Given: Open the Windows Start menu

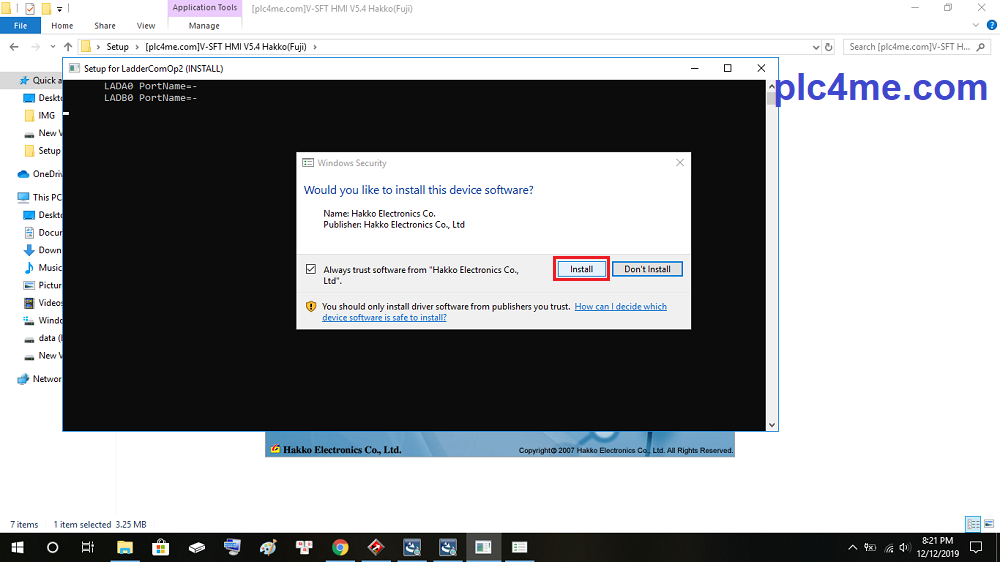Looking at the screenshot, I should 17,547.
